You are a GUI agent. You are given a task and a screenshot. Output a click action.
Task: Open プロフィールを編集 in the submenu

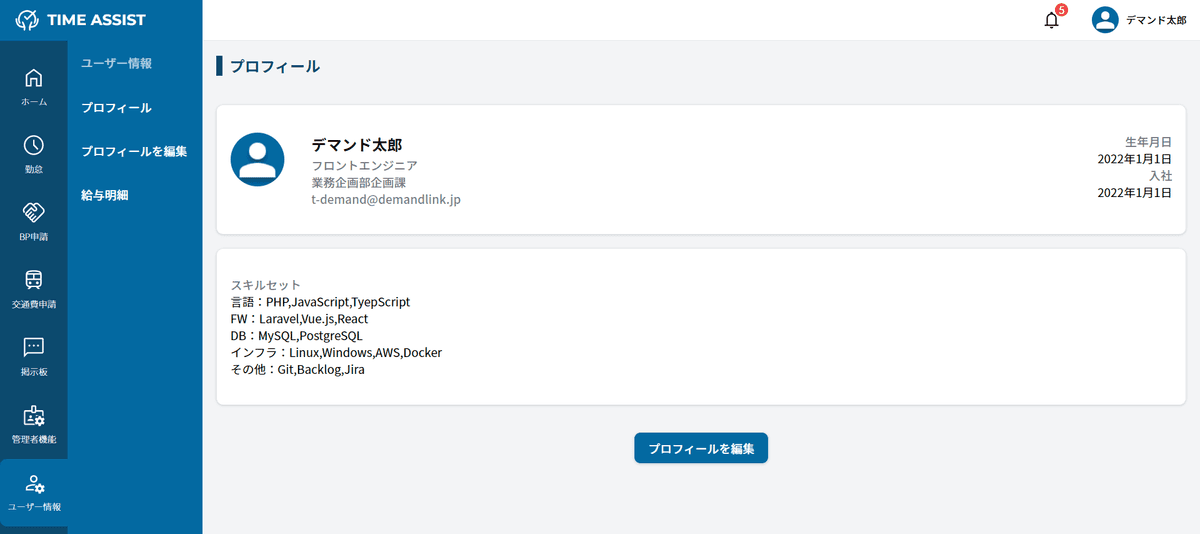point(134,152)
